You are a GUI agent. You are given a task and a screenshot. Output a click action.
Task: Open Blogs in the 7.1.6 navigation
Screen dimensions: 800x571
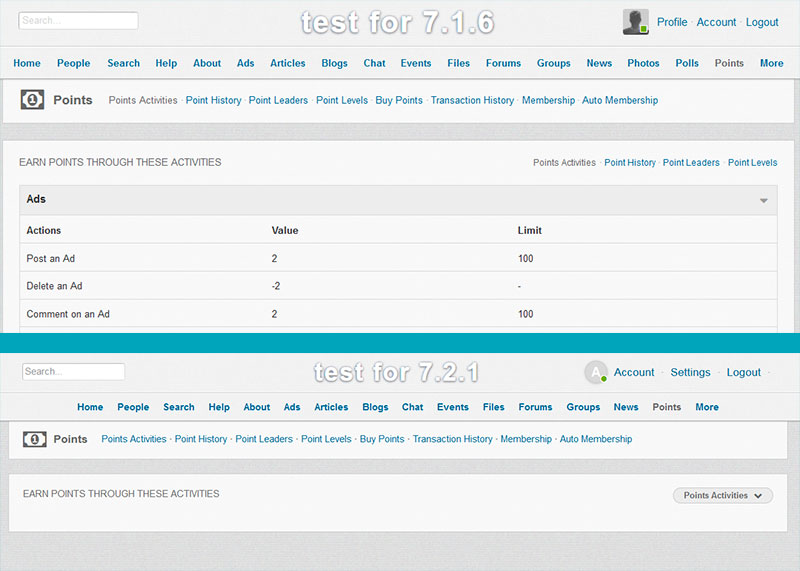[x=334, y=63]
